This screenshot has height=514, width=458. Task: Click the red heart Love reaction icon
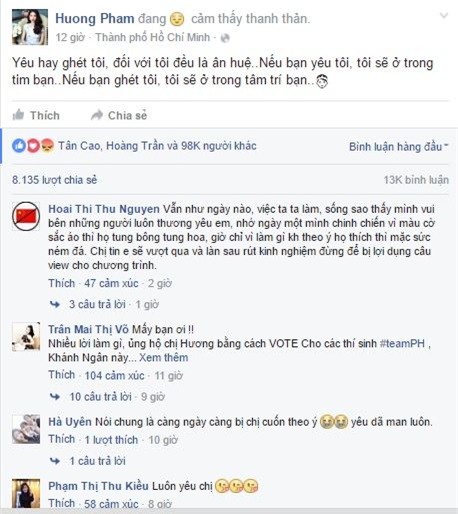coord(33,146)
